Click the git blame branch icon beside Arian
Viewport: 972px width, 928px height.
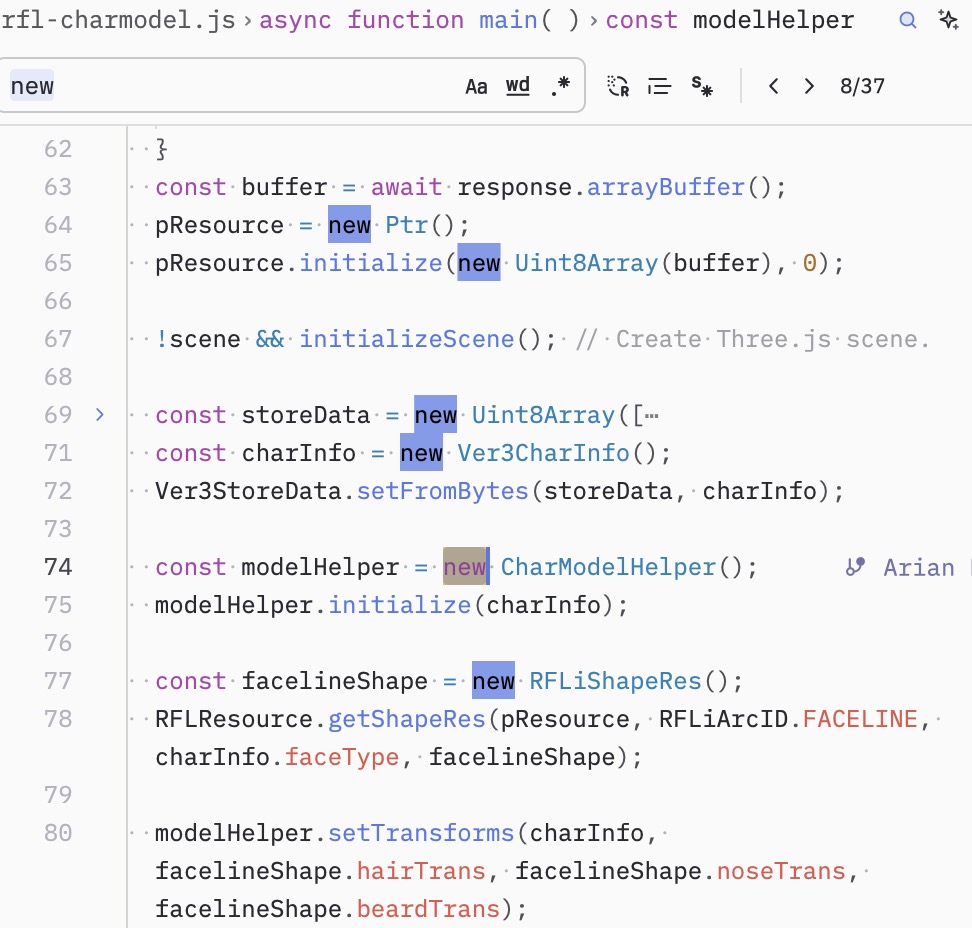point(855,567)
